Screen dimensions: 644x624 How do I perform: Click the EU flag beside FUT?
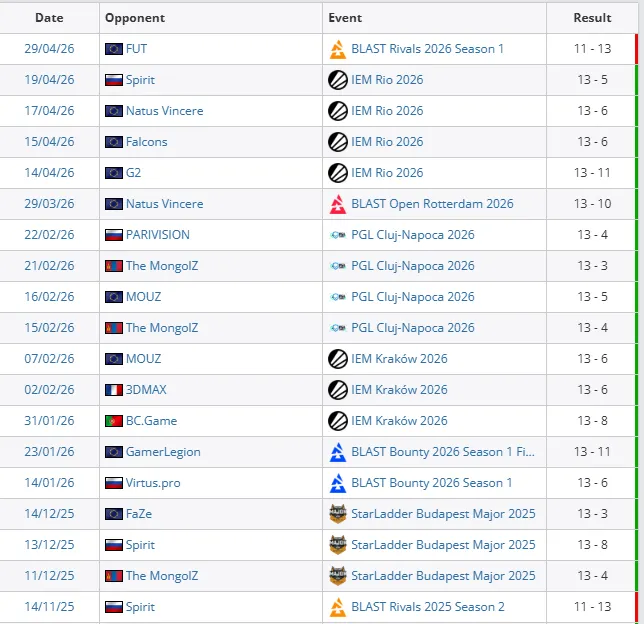tap(114, 49)
